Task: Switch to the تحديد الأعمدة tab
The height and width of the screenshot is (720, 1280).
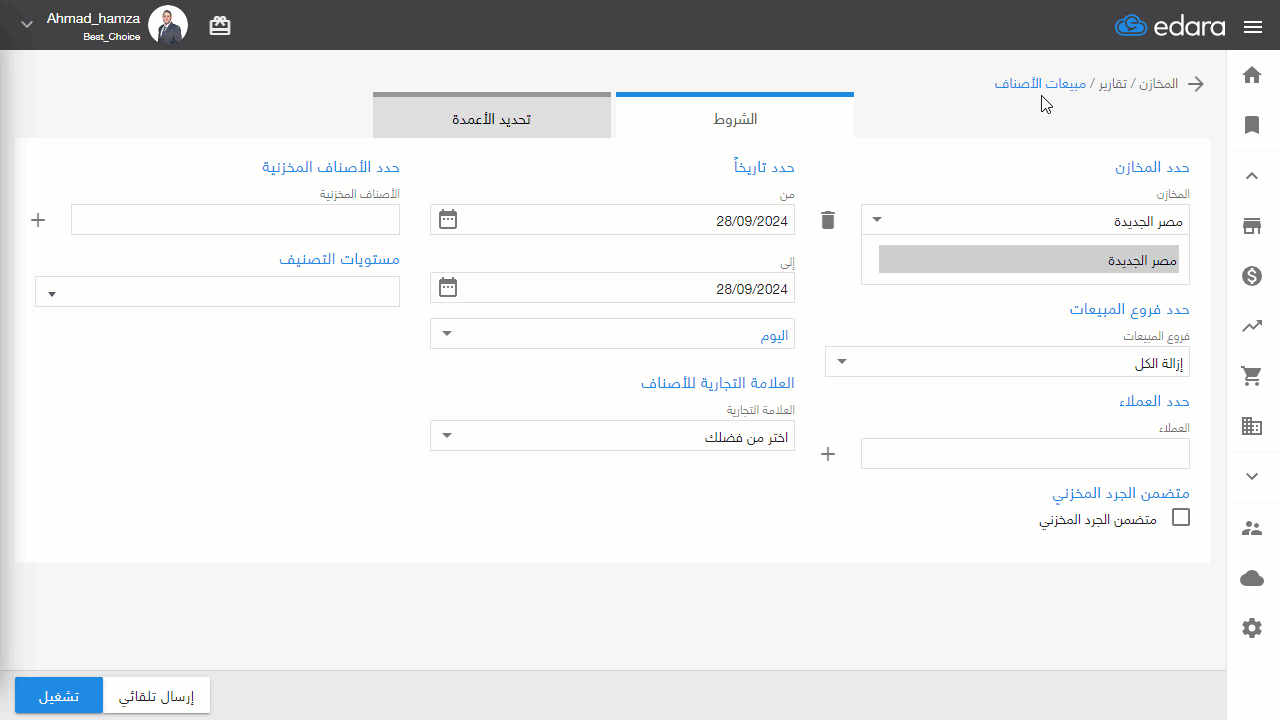Action: click(x=492, y=116)
